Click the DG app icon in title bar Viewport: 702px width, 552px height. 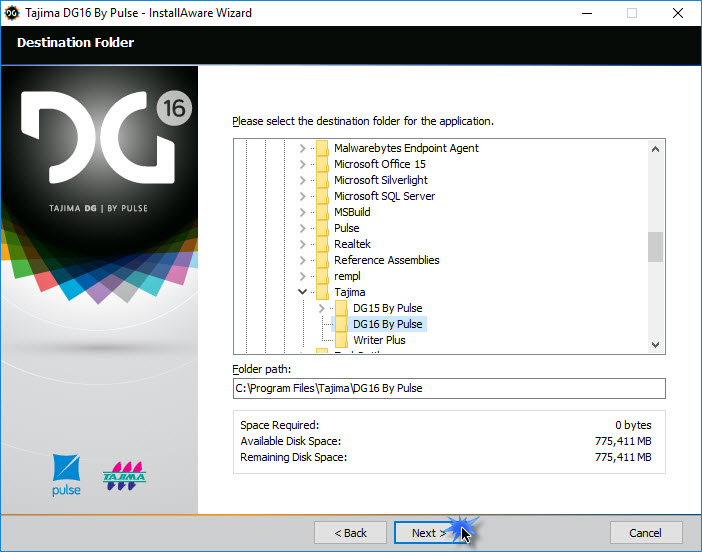pyautogui.click(x=12, y=13)
